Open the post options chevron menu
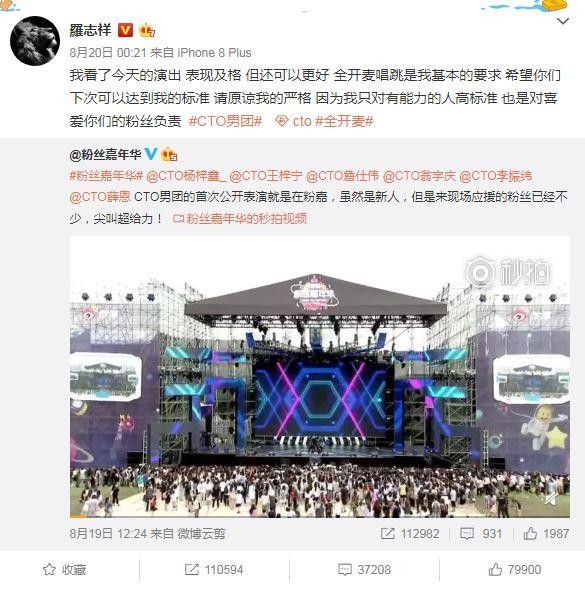585x589 pixels. (x=562, y=21)
